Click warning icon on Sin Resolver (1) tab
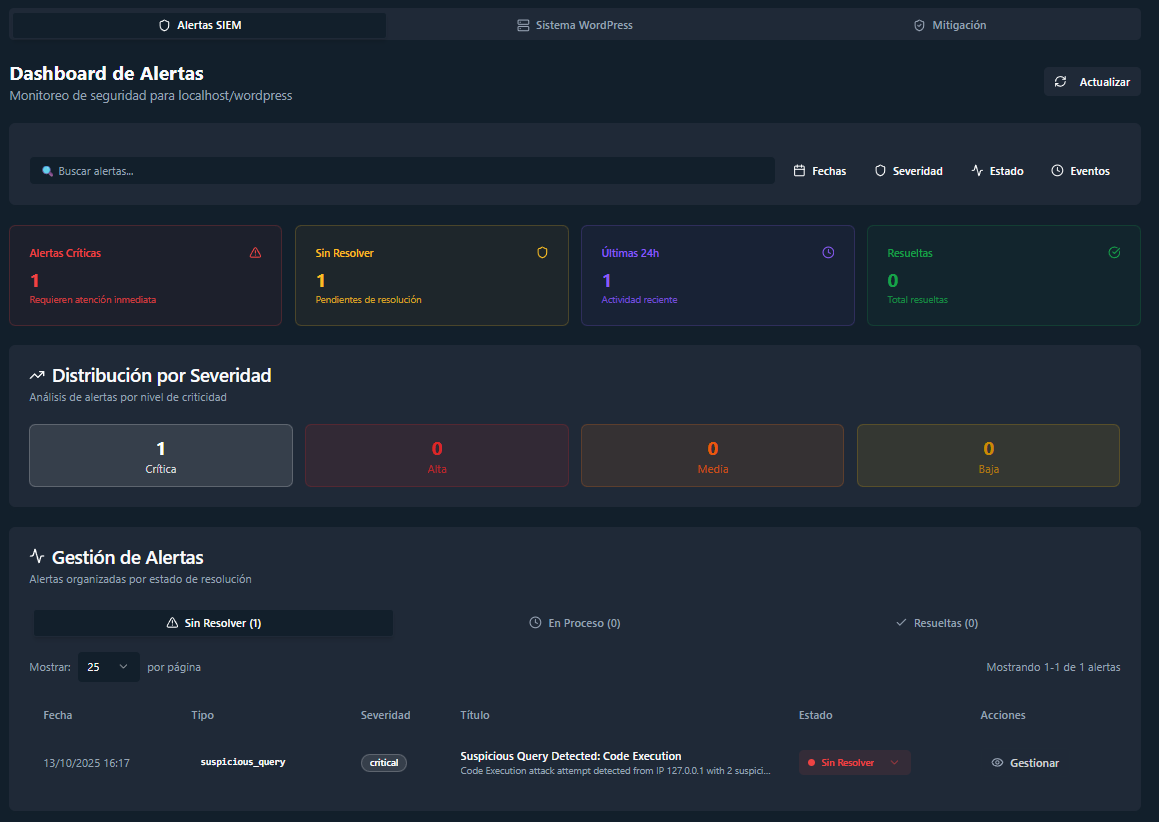 (x=172, y=623)
